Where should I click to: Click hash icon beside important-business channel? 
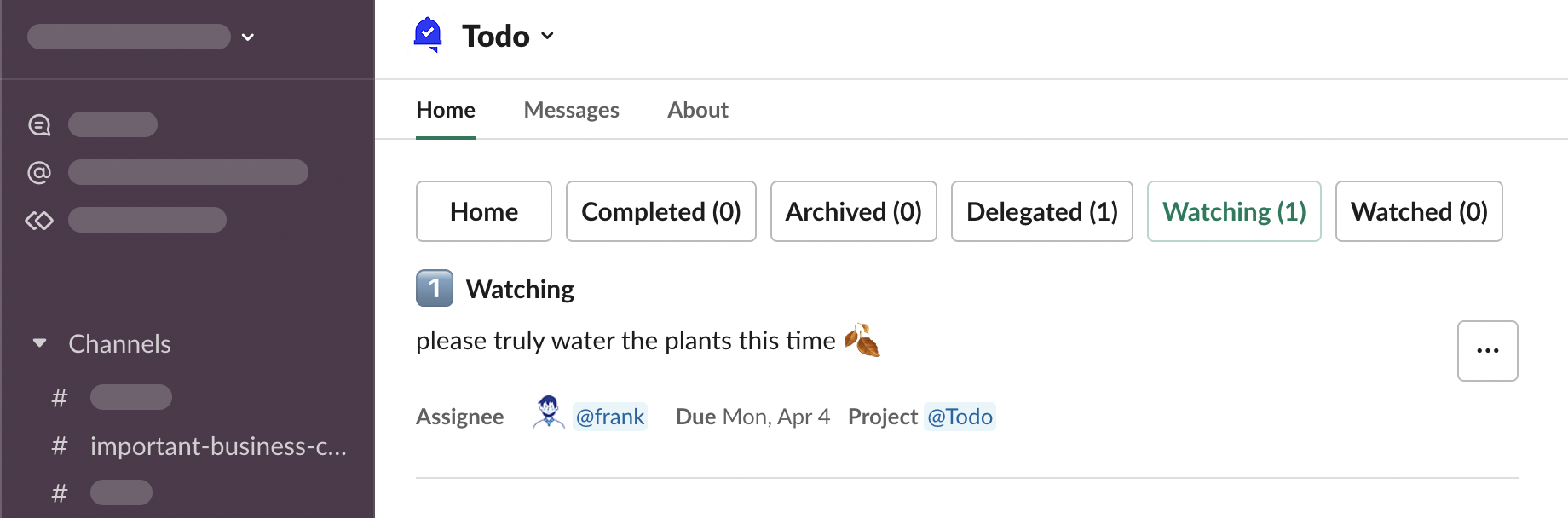pos(60,446)
